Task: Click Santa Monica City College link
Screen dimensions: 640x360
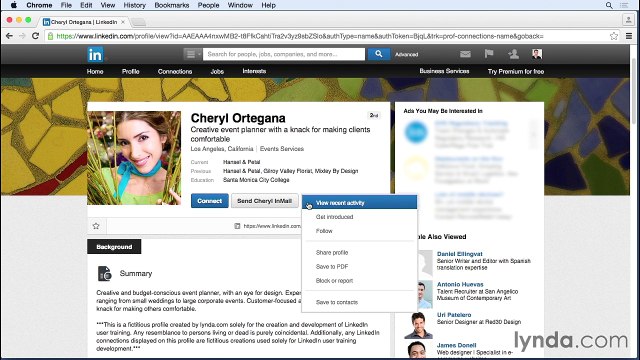Action: [x=256, y=180]
